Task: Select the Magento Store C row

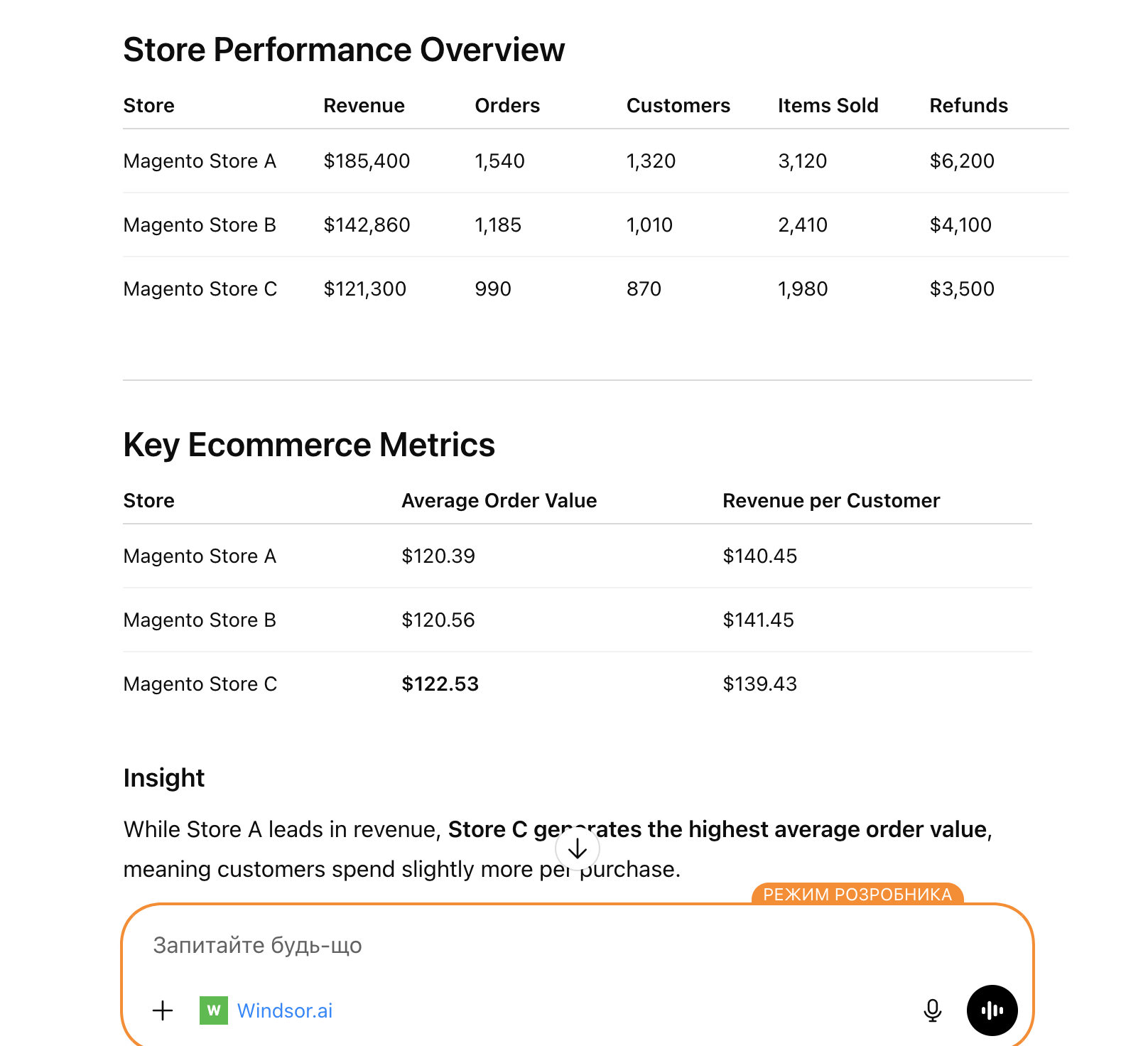Action: point(200,289)
